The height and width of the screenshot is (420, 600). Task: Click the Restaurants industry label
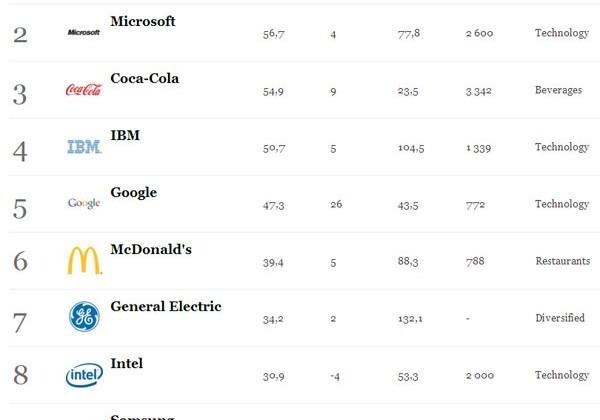point(563,261)
